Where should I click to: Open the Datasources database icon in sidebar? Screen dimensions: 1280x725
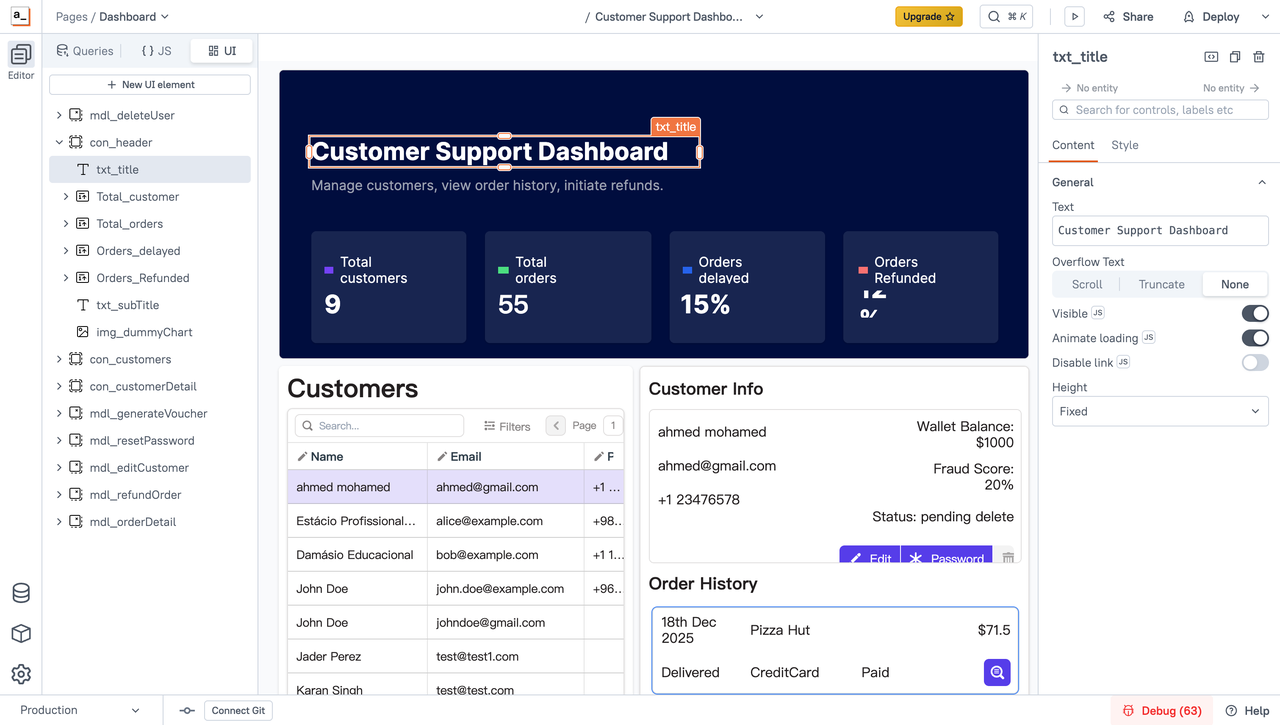pos(21,593)
